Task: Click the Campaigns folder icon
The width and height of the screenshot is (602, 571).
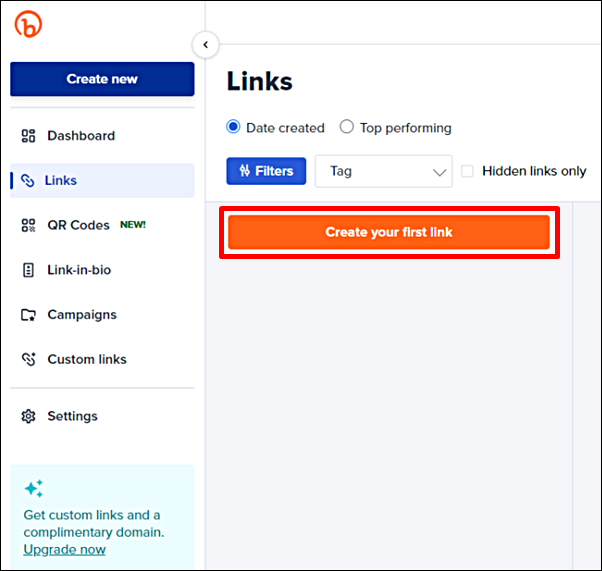Action: pos(28,315)
